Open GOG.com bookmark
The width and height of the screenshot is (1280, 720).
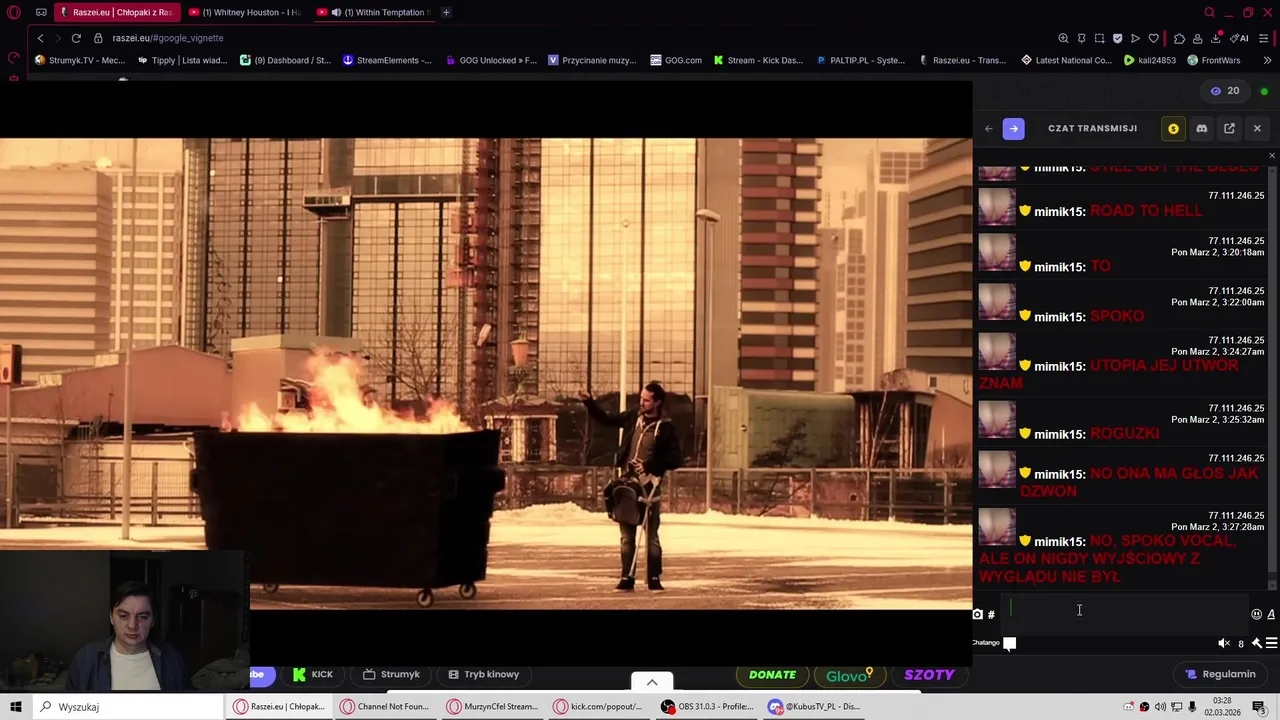(x=676, y=60)
